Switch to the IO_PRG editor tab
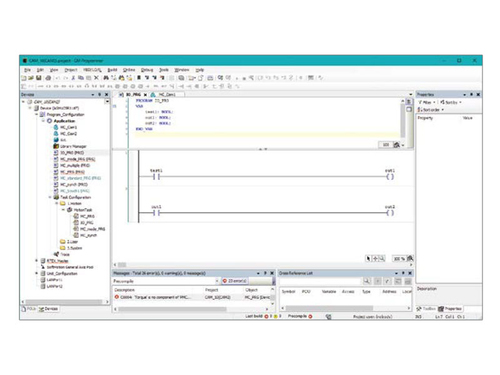The height and width of the screenshot is (375, 500). click(x=133, y=95)
